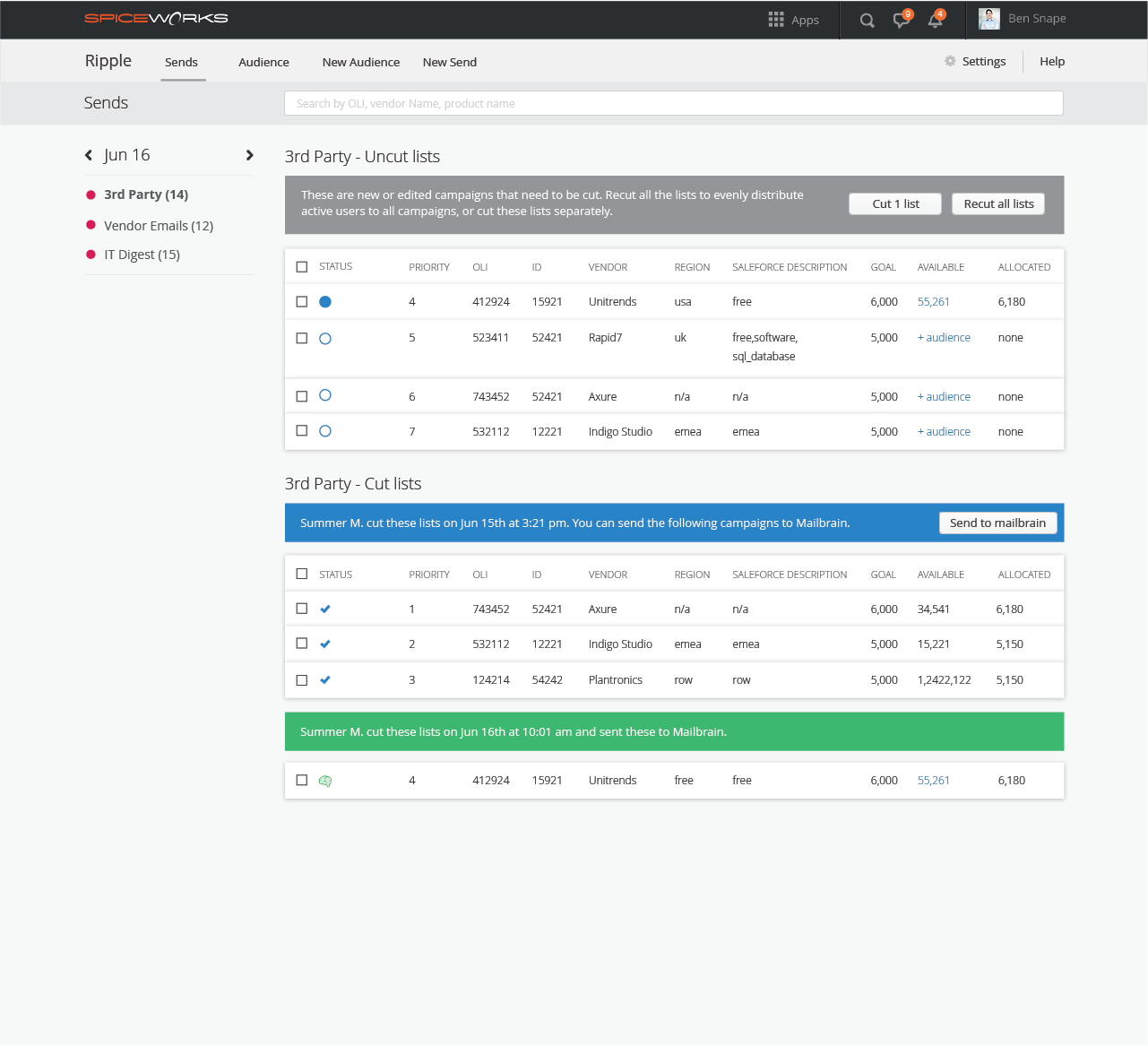Click the Apps label in header
Image resolution: width=1148 pixels, height=1046 pixels.
[805, 21]
